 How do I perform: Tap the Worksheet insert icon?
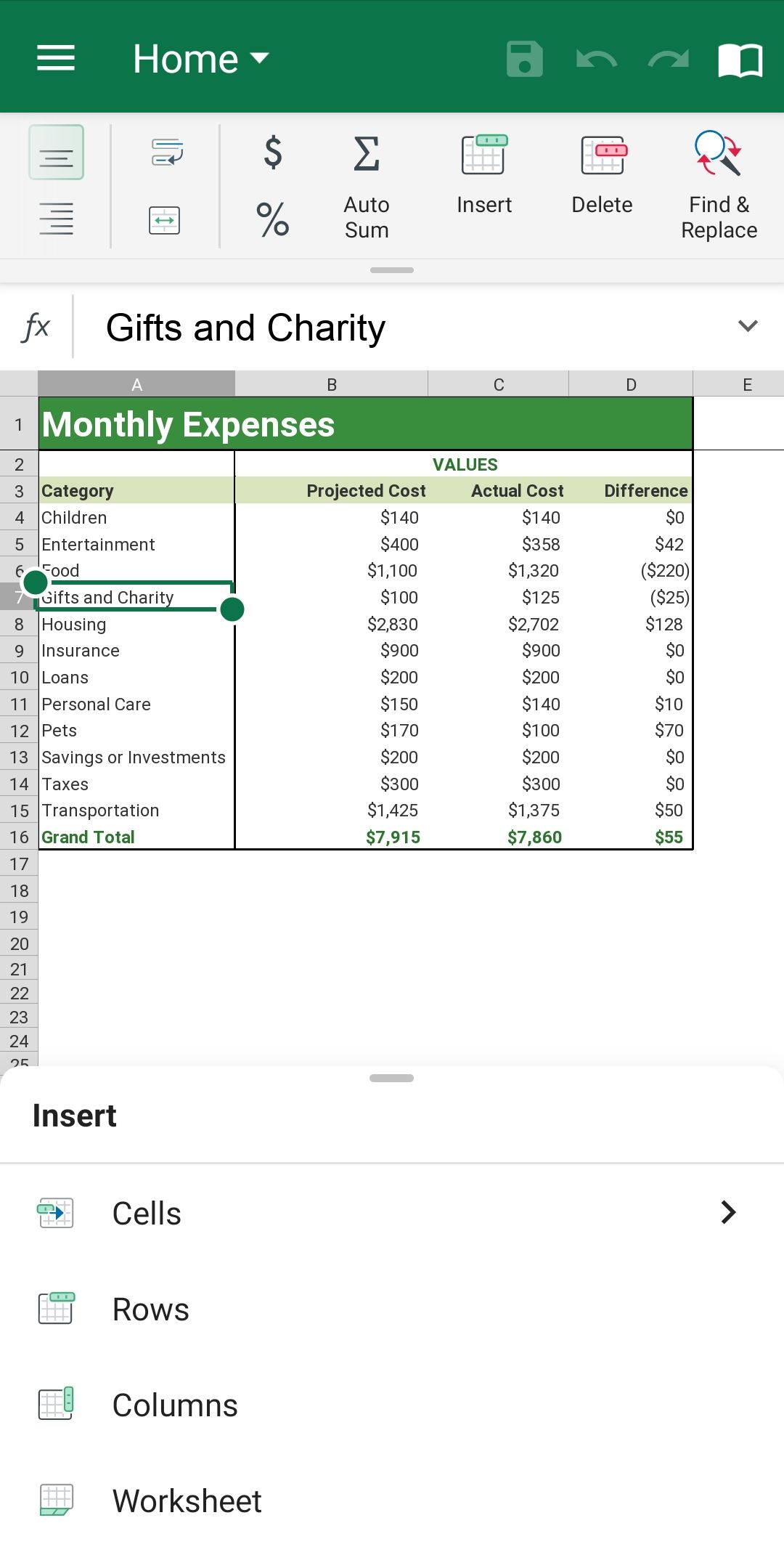point(56,1500)
